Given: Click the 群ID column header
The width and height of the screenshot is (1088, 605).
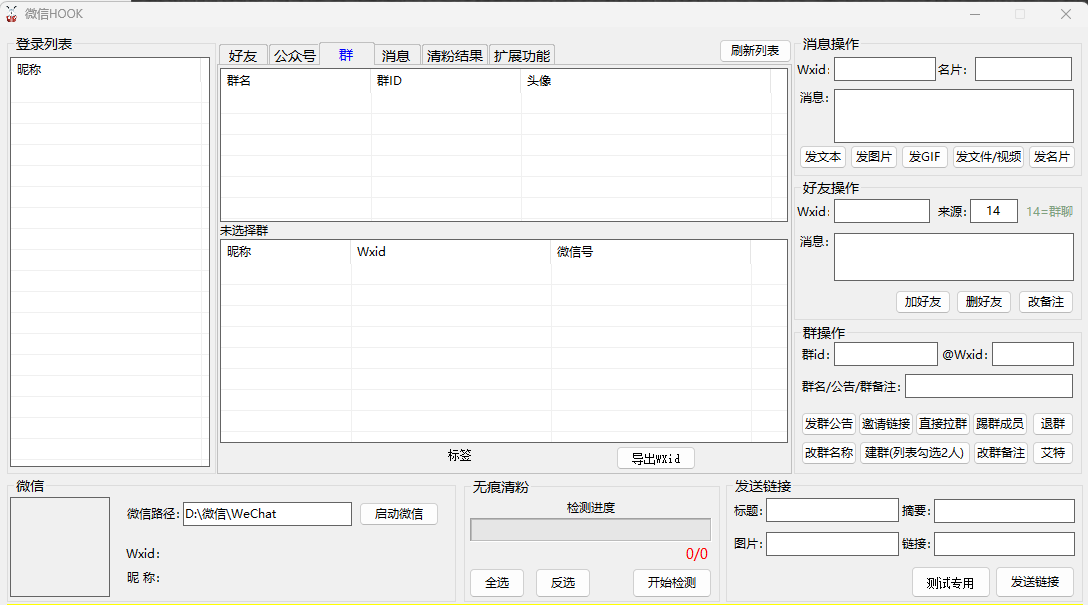Looking at the screenshot, I should 445,81.
